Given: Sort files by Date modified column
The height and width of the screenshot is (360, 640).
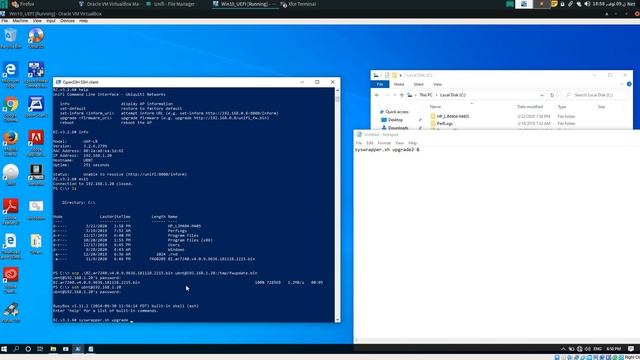Looking at the screenshot, I should 530,107.
